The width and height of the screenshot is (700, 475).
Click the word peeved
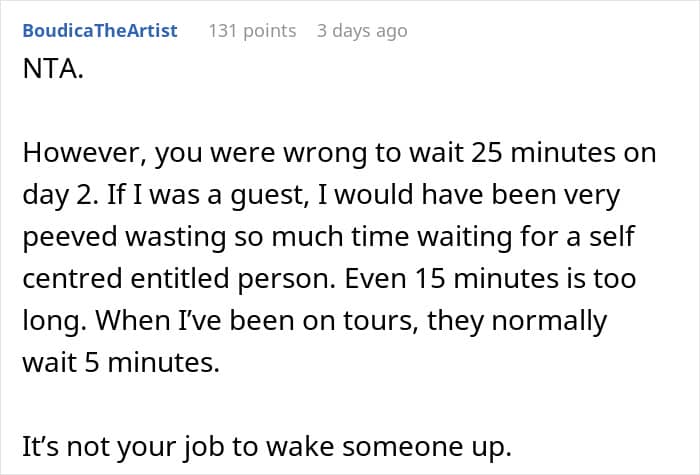70,237
